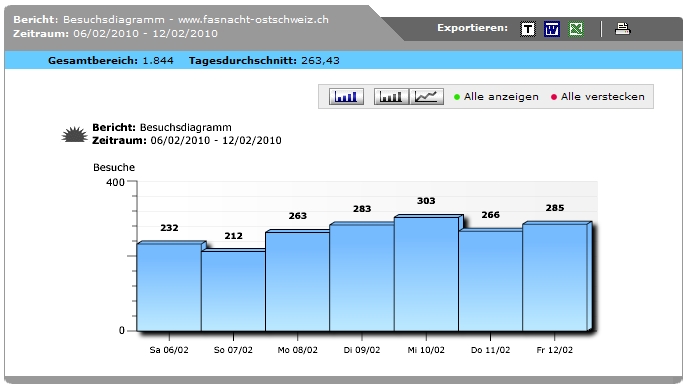This screenshot has width=687, height=387.
Task: Export report to Word document
Action: click(x=552, y=29)
